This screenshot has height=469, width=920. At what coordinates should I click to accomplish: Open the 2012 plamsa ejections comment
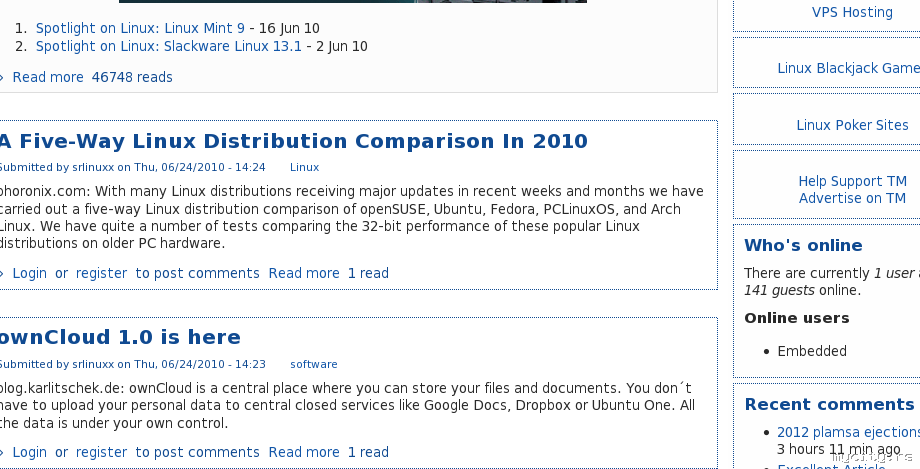tap(848, 432)
